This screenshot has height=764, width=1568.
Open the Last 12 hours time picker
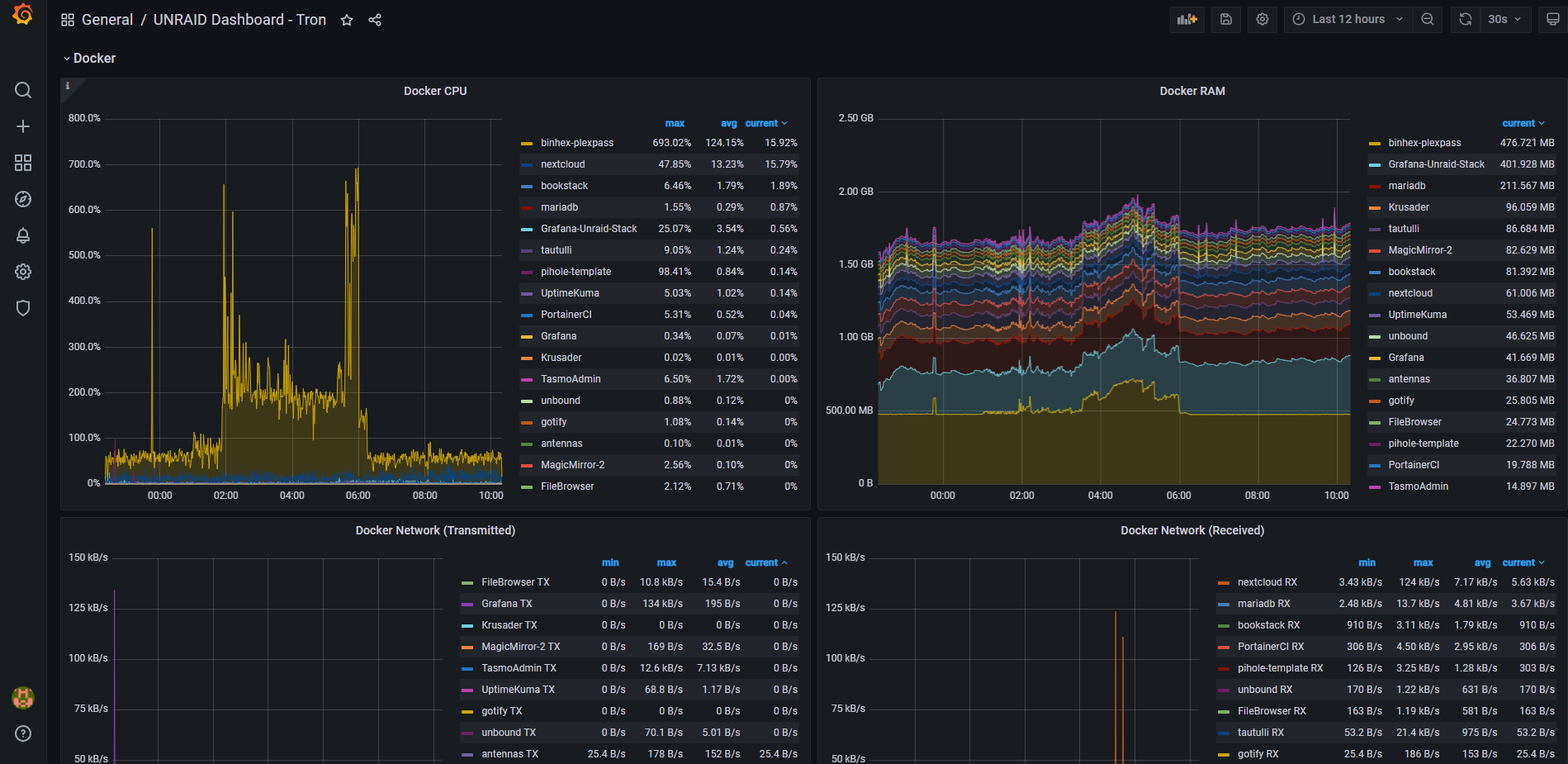[1348, 19]
